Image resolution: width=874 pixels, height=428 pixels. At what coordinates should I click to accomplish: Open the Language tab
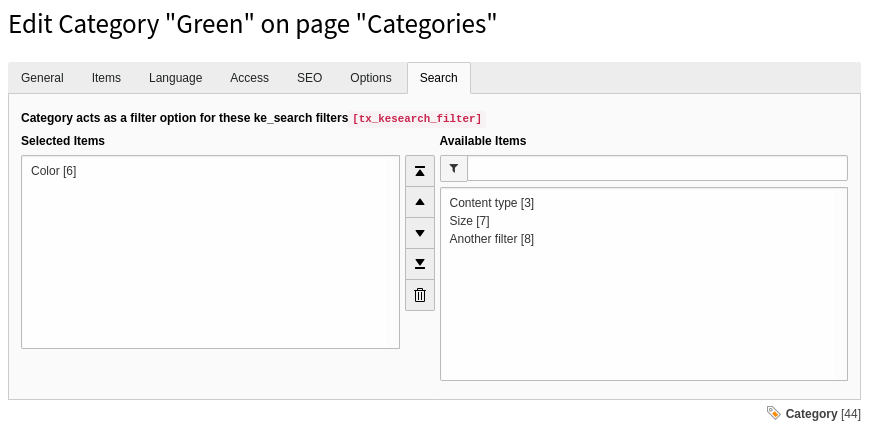175,78
